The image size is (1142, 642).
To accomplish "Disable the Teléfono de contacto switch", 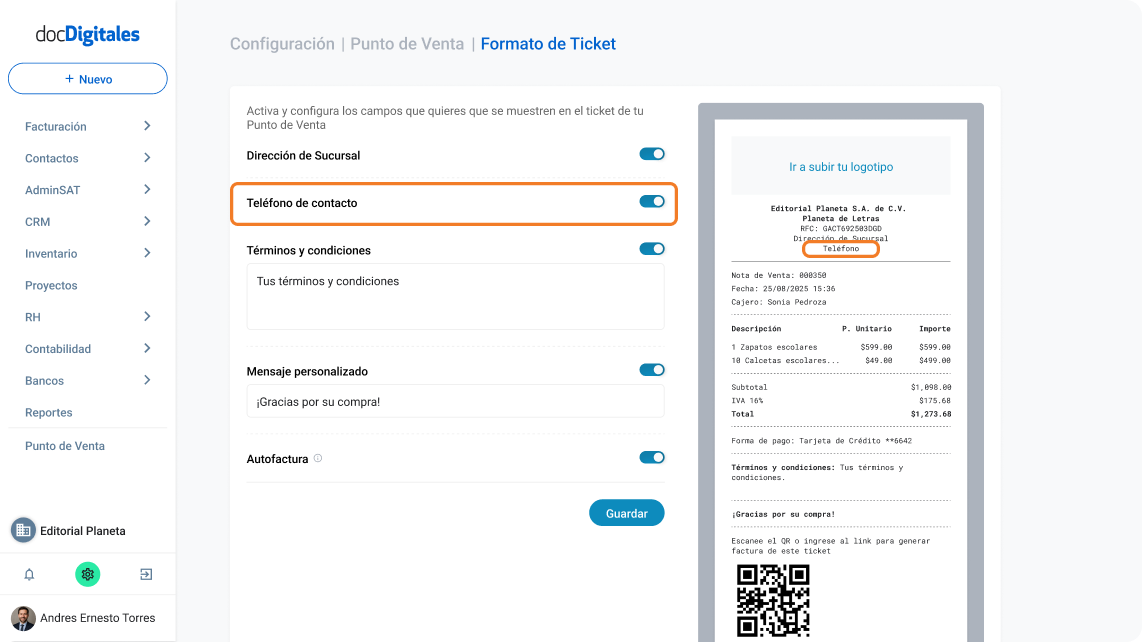I will (652, 201).
